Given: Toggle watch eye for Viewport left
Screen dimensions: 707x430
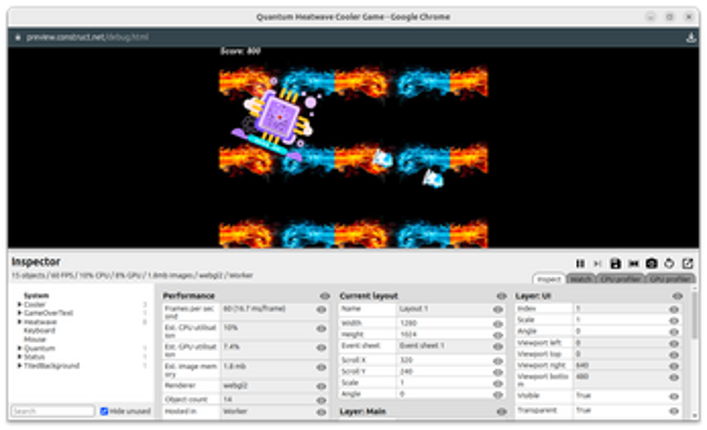Looking at the screenshot, I should (674, 344).
